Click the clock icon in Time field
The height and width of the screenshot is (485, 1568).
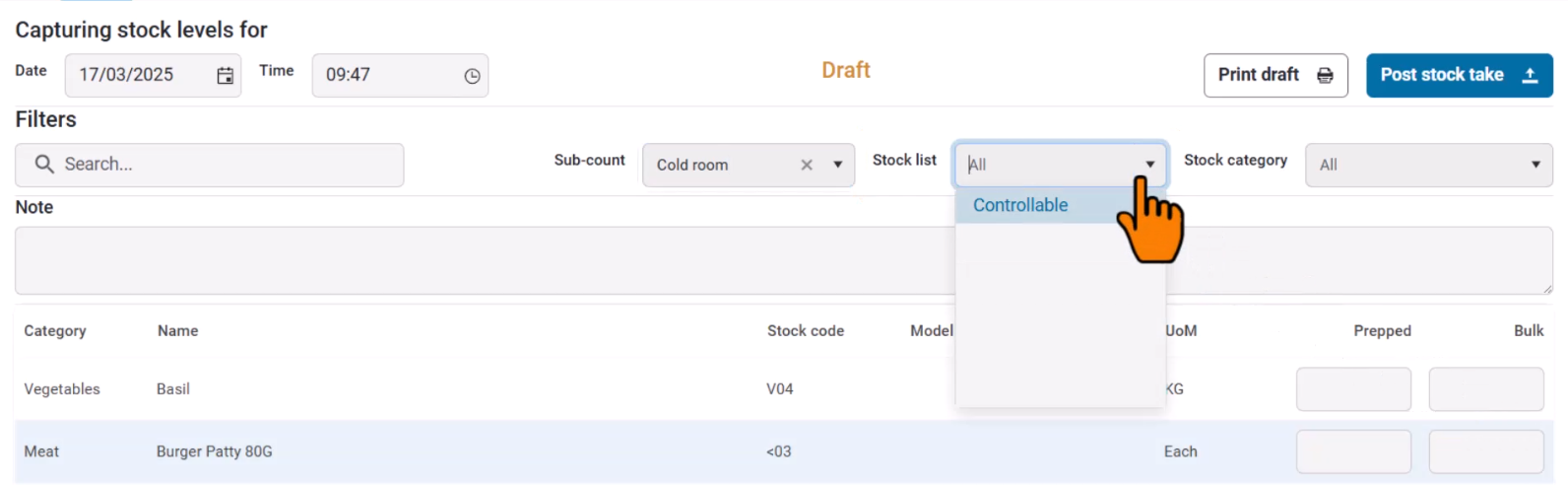[x=472, y=76]
